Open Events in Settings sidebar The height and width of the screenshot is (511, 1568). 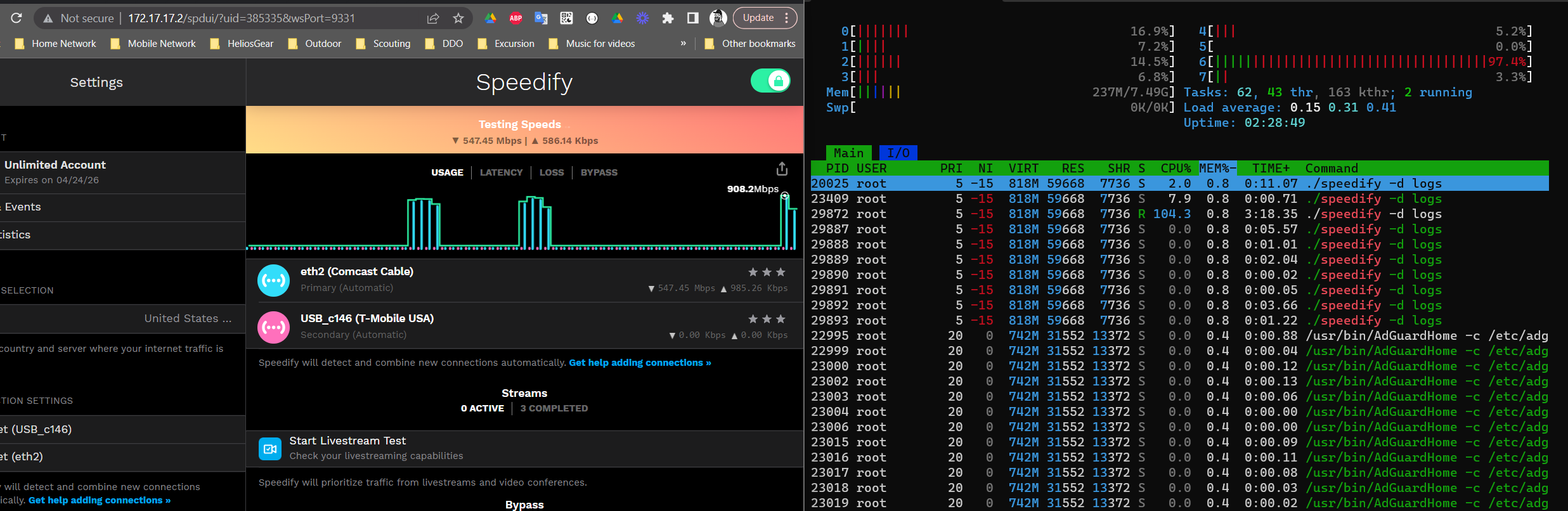tap(122, 207)
